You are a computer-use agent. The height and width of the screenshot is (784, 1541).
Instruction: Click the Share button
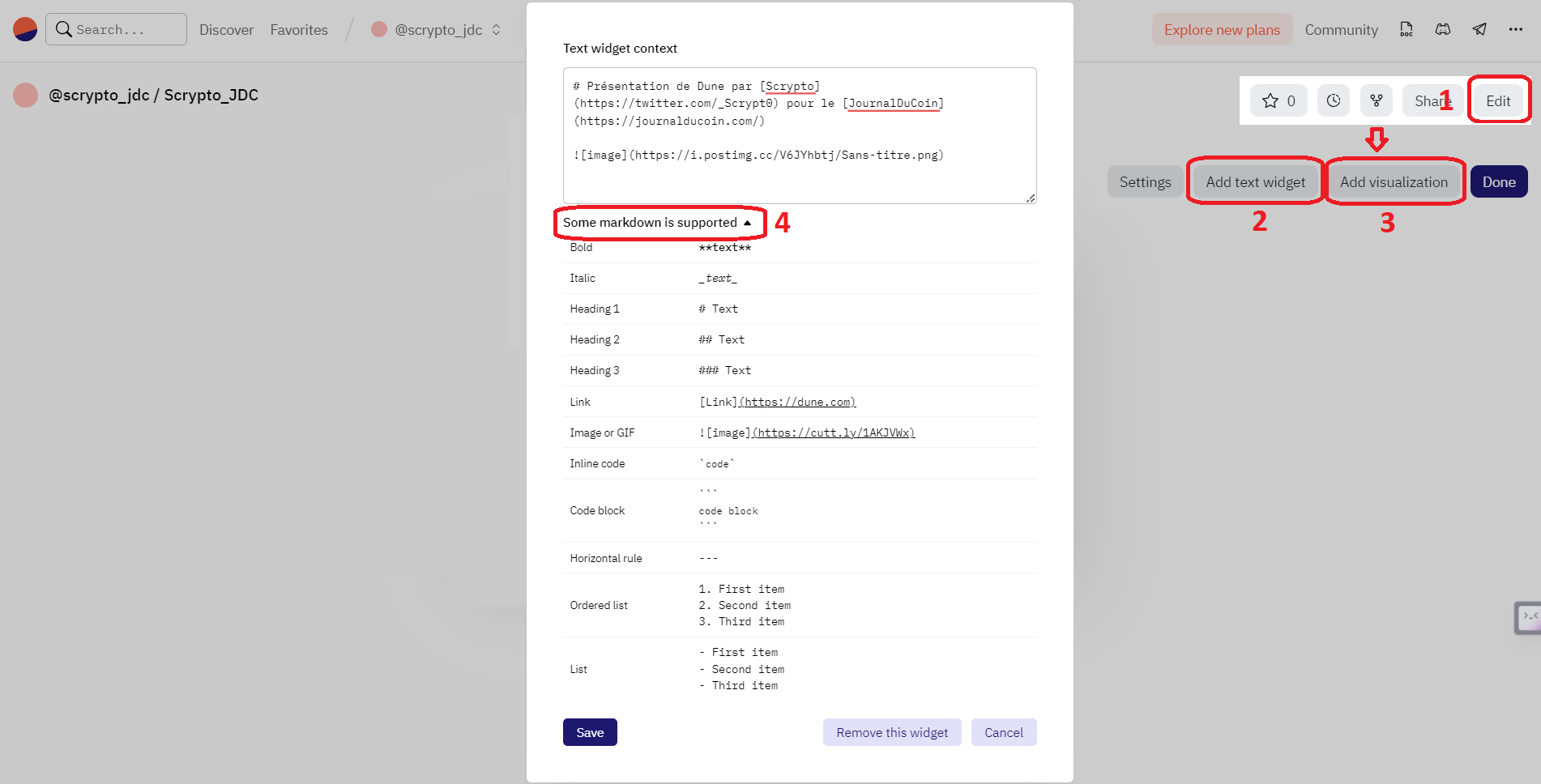click(x=1432, y=100)
